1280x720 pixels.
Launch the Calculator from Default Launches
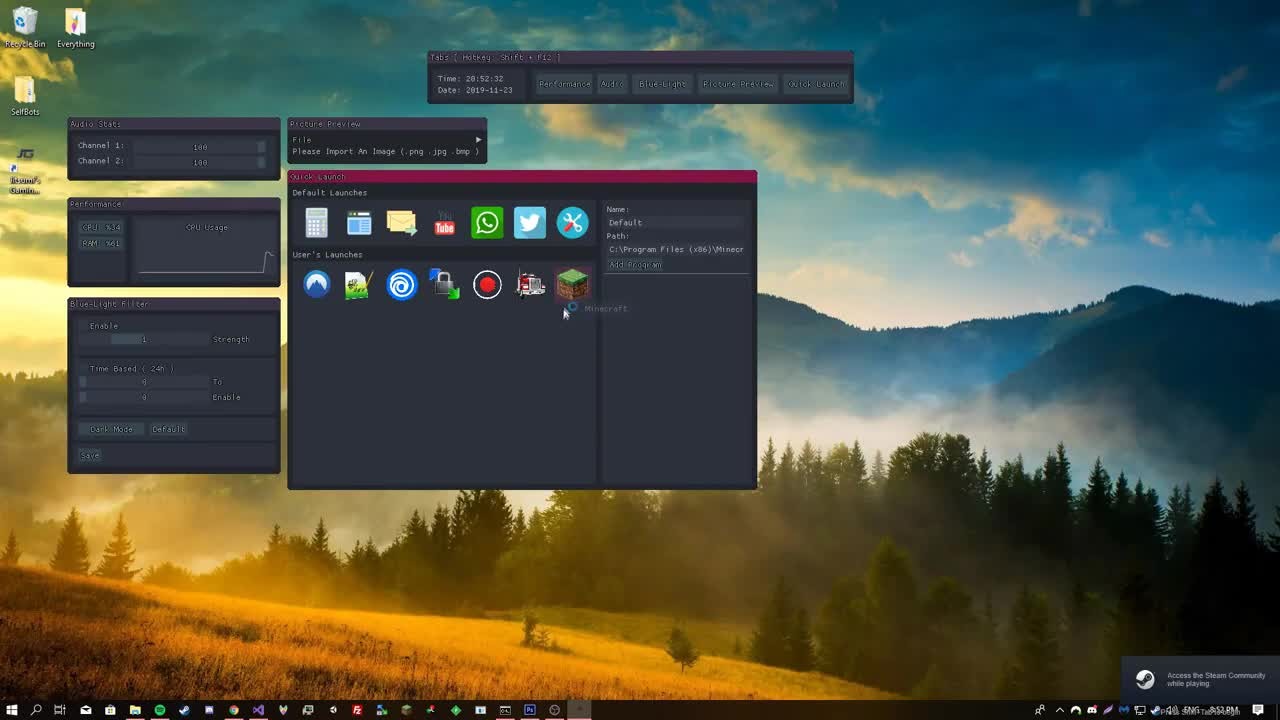coord(316,223)
